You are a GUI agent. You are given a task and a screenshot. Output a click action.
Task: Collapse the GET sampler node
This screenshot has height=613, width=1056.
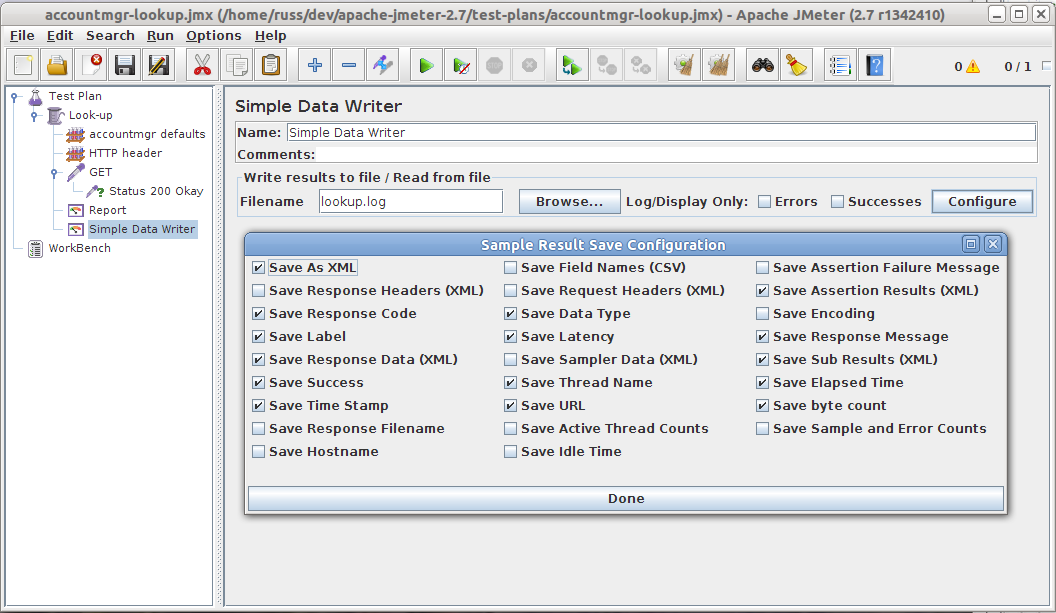[x=55, y=173]
